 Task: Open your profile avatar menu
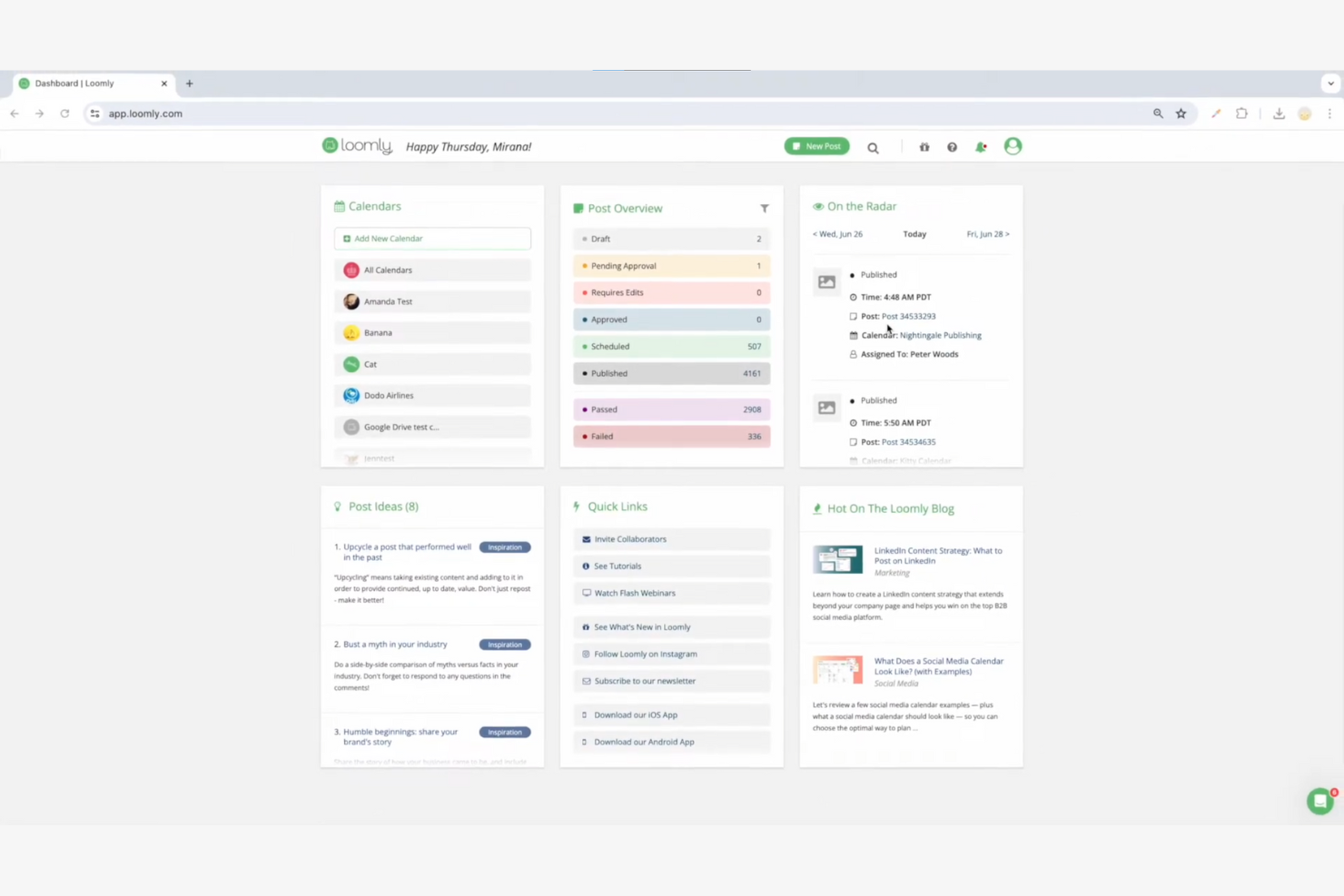(x=1012, y=146)
